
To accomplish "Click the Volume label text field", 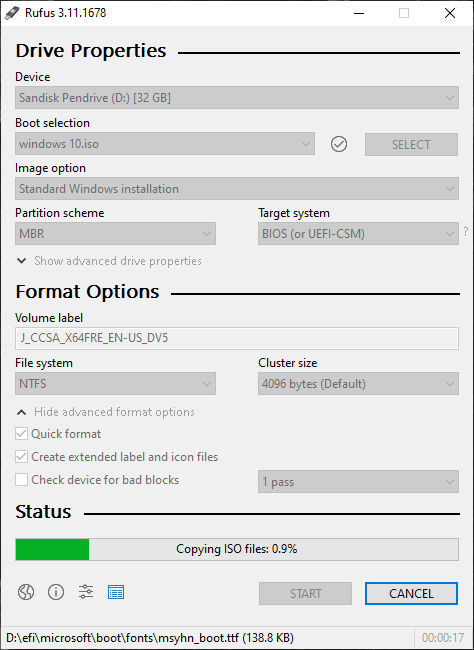I will point(237,338).
